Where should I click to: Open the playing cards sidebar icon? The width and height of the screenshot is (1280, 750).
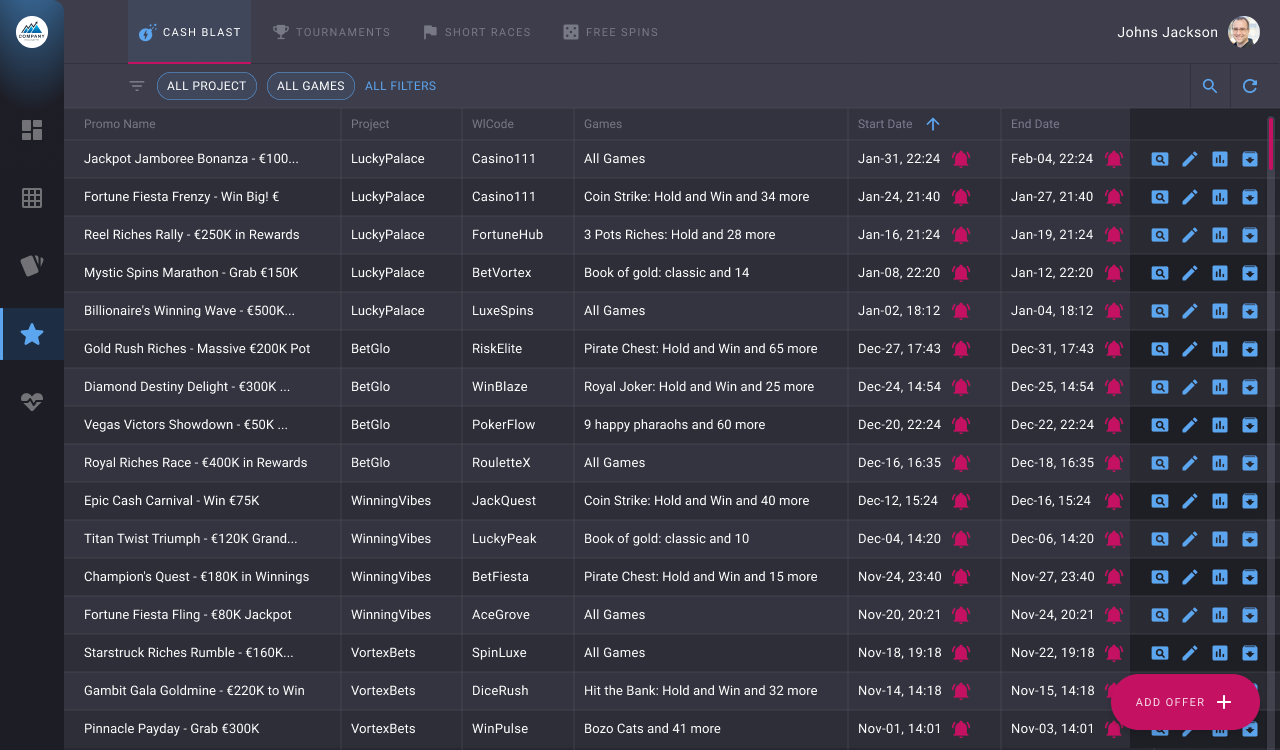[32, 266]
